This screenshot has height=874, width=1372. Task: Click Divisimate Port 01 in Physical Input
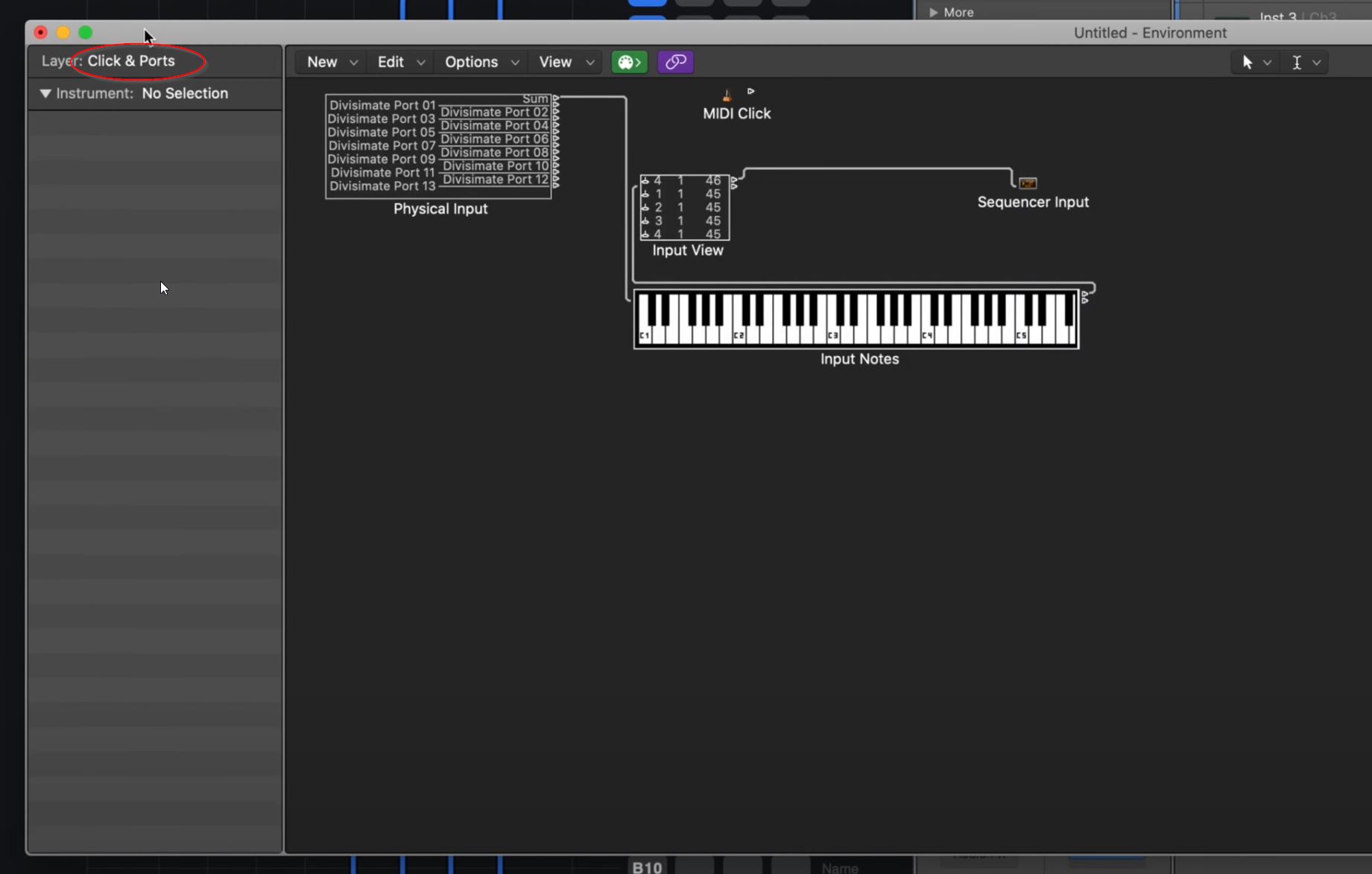[382, 105]
